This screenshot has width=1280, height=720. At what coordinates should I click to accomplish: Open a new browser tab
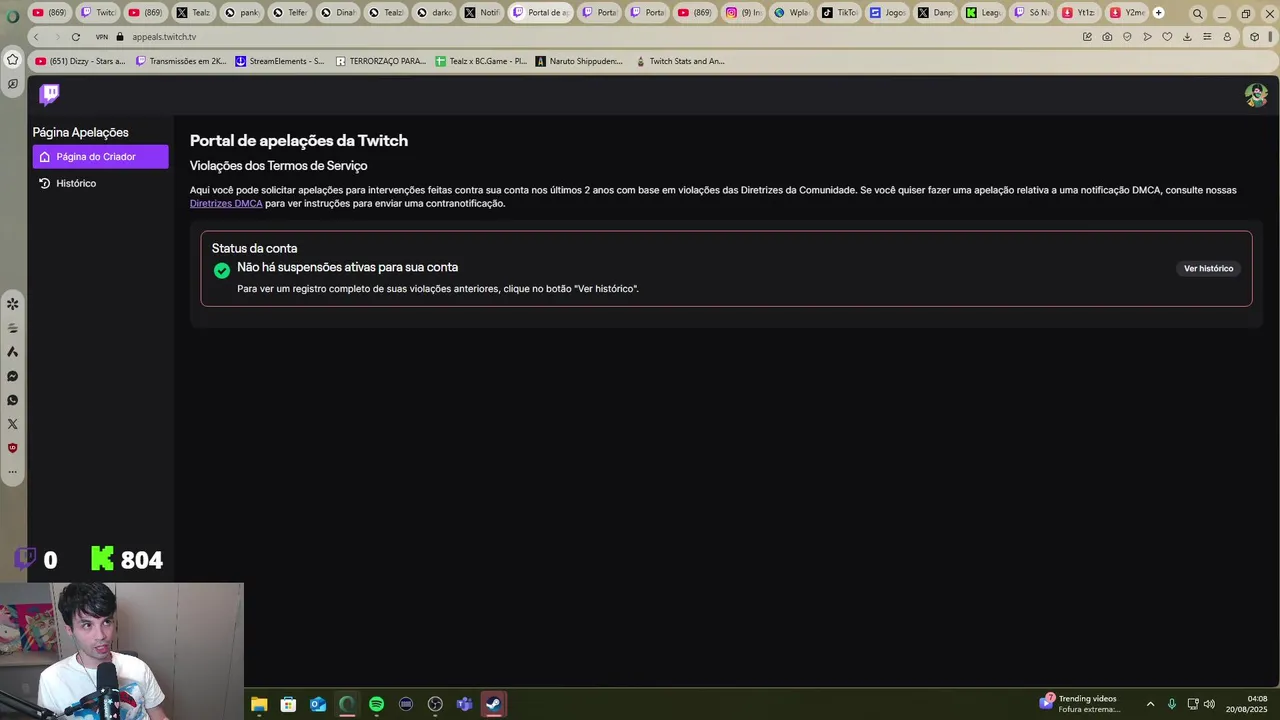1158,13
